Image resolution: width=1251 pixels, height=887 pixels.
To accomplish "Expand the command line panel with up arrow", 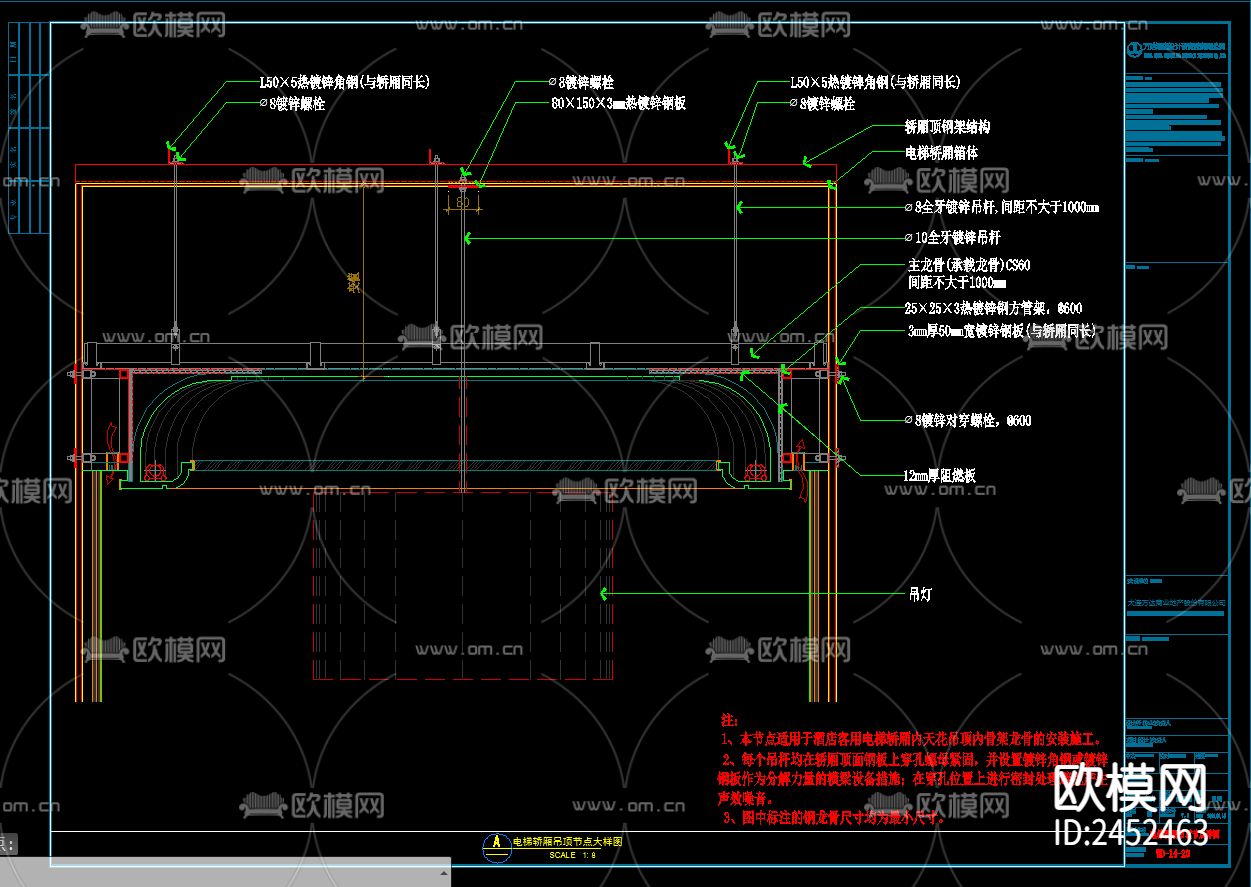I will pos(443,873).
